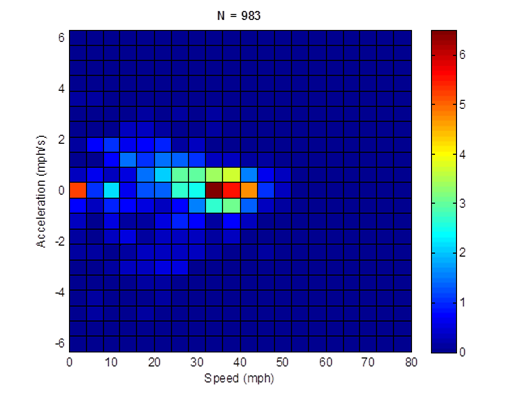Click the plot title 'N = 983'
Viewport: 528px width, 395px height.
pyautogui.click(x=239, y=16)
